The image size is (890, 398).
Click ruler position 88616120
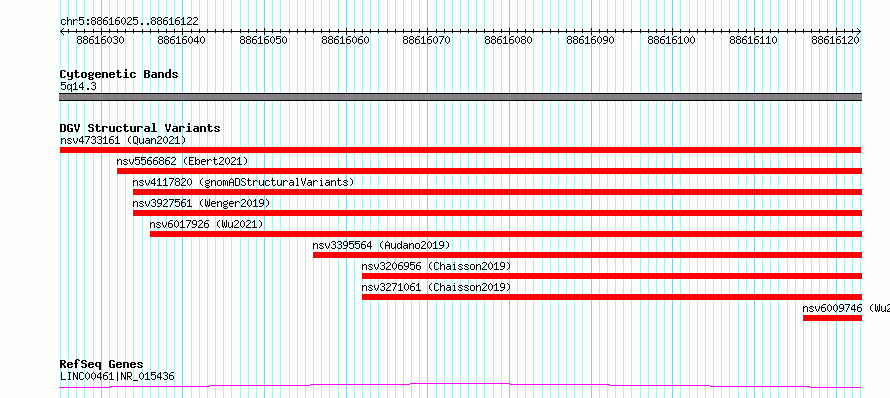coord(835,41)
